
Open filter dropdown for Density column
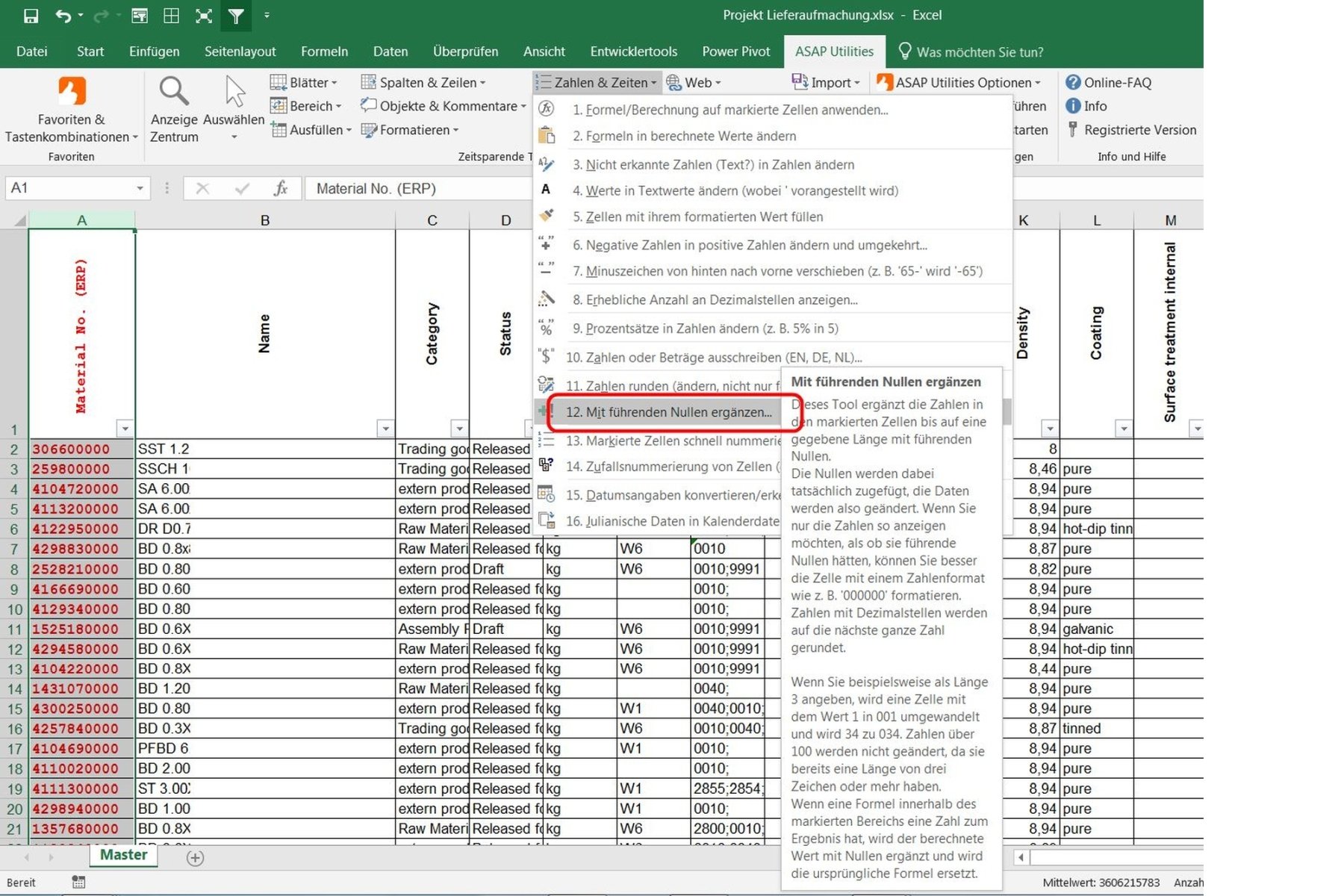coord(1050,429)
